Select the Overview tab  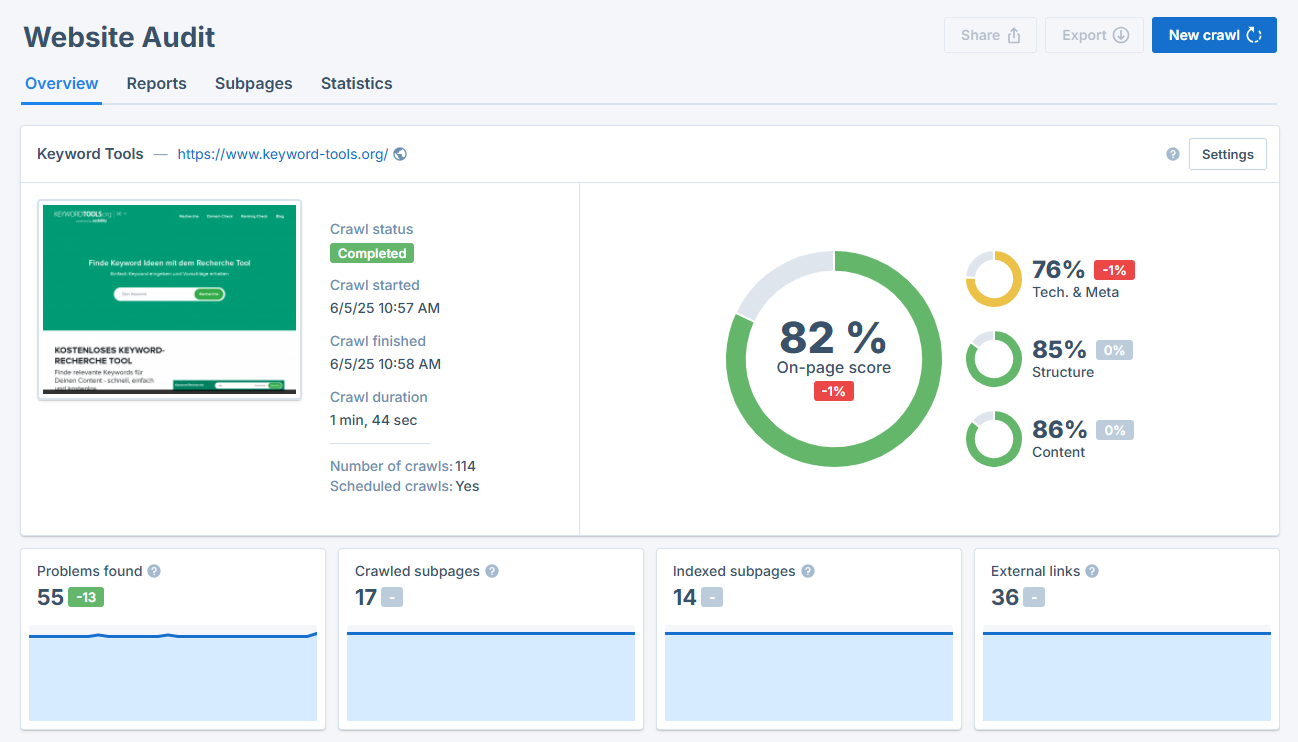(x=61, y=84)
